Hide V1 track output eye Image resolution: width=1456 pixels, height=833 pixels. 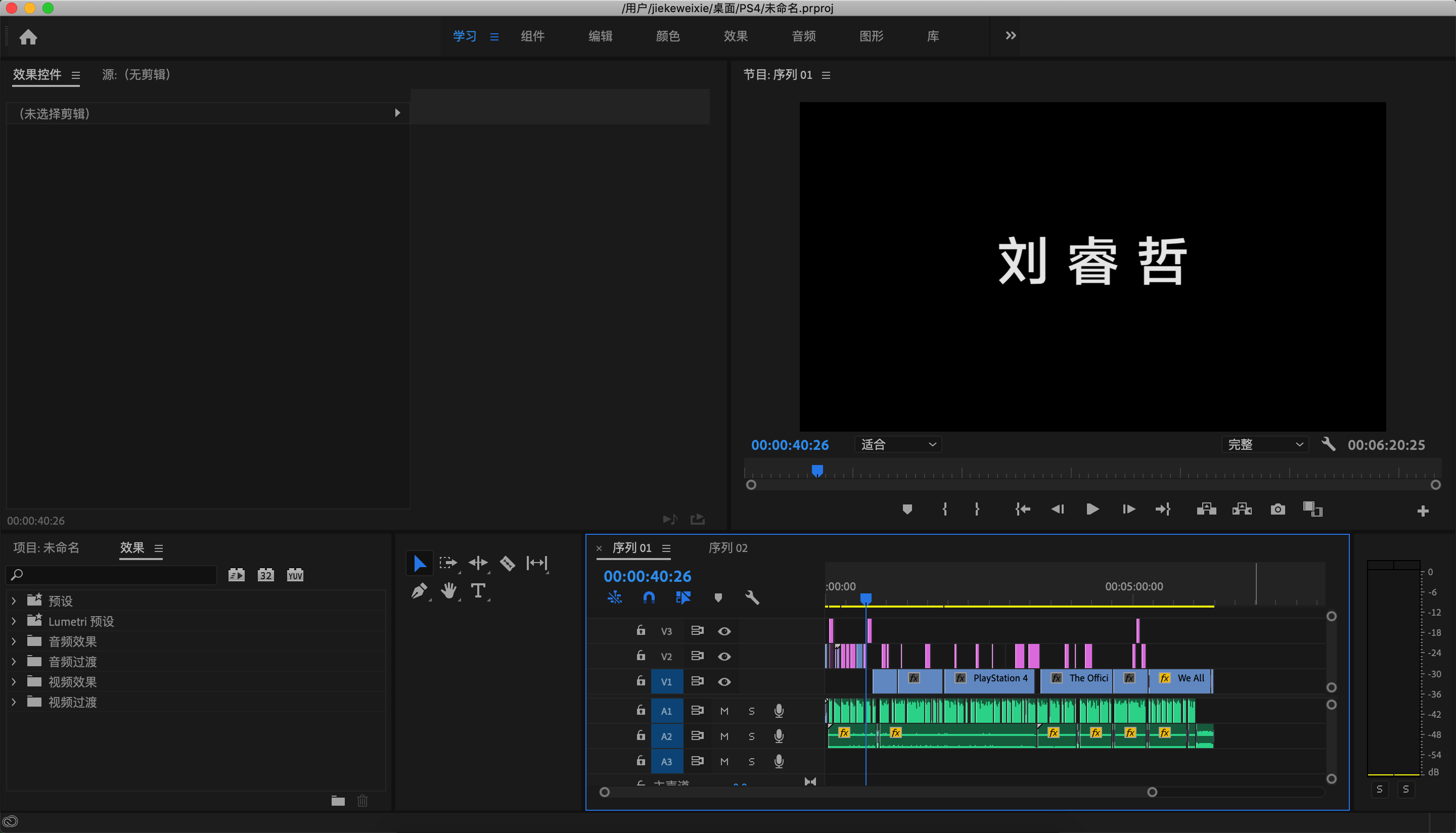[x=724, y=681]
